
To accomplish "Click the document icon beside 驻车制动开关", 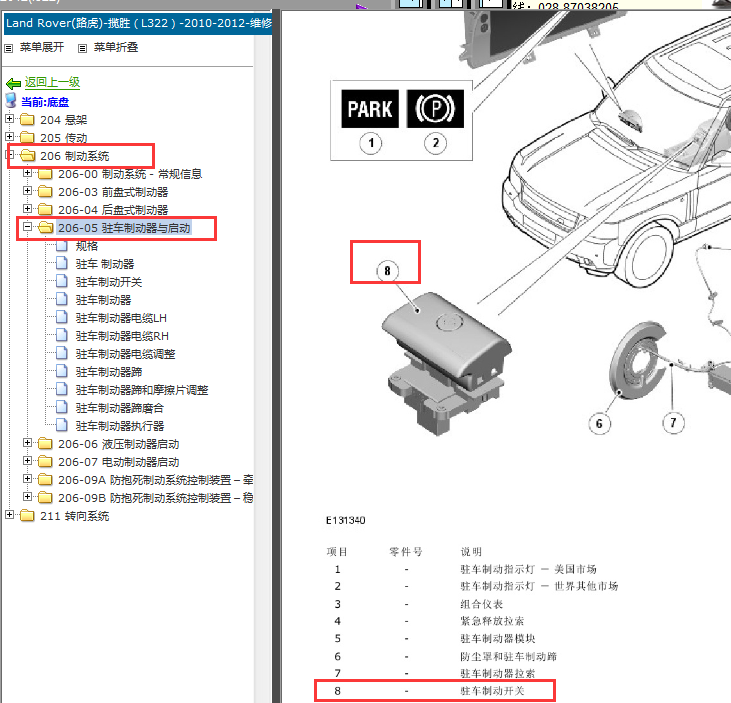I will pyautogui.click(x=62, y=281).
